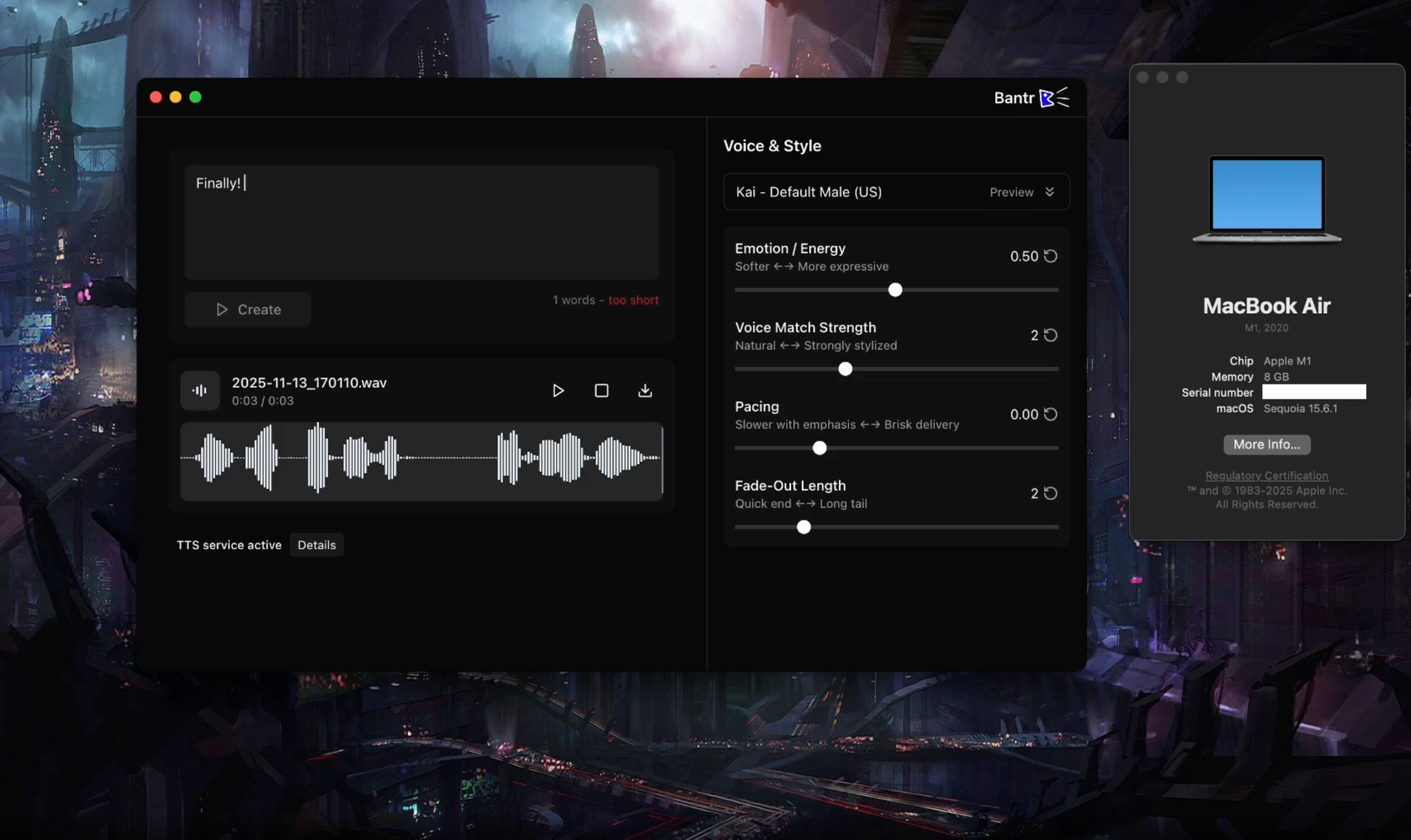Click More Info in MacBook Air window
Viewport: 1411px width, 840px height.
click(1266, 444)
